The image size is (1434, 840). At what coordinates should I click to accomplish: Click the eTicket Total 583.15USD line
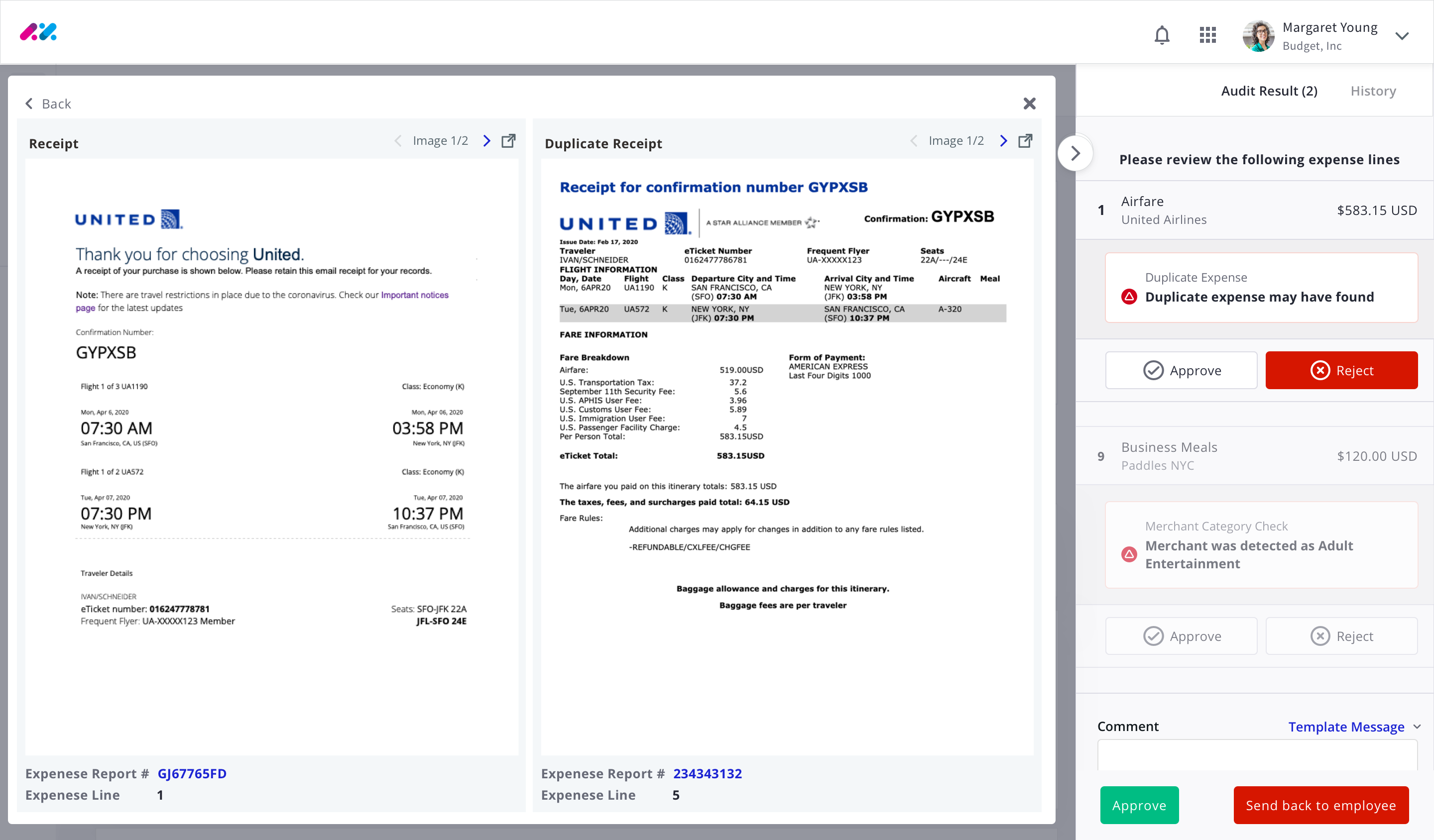pos(662,455)
